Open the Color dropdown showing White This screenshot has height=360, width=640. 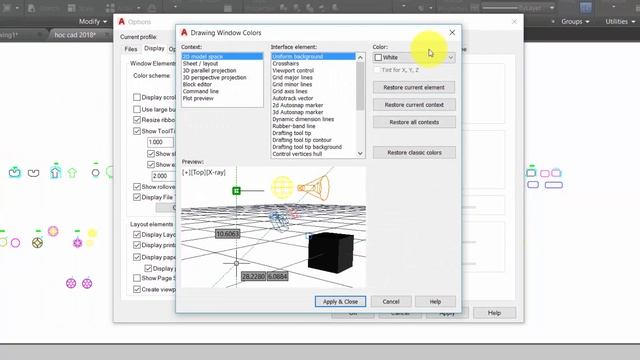click(414, 58)
